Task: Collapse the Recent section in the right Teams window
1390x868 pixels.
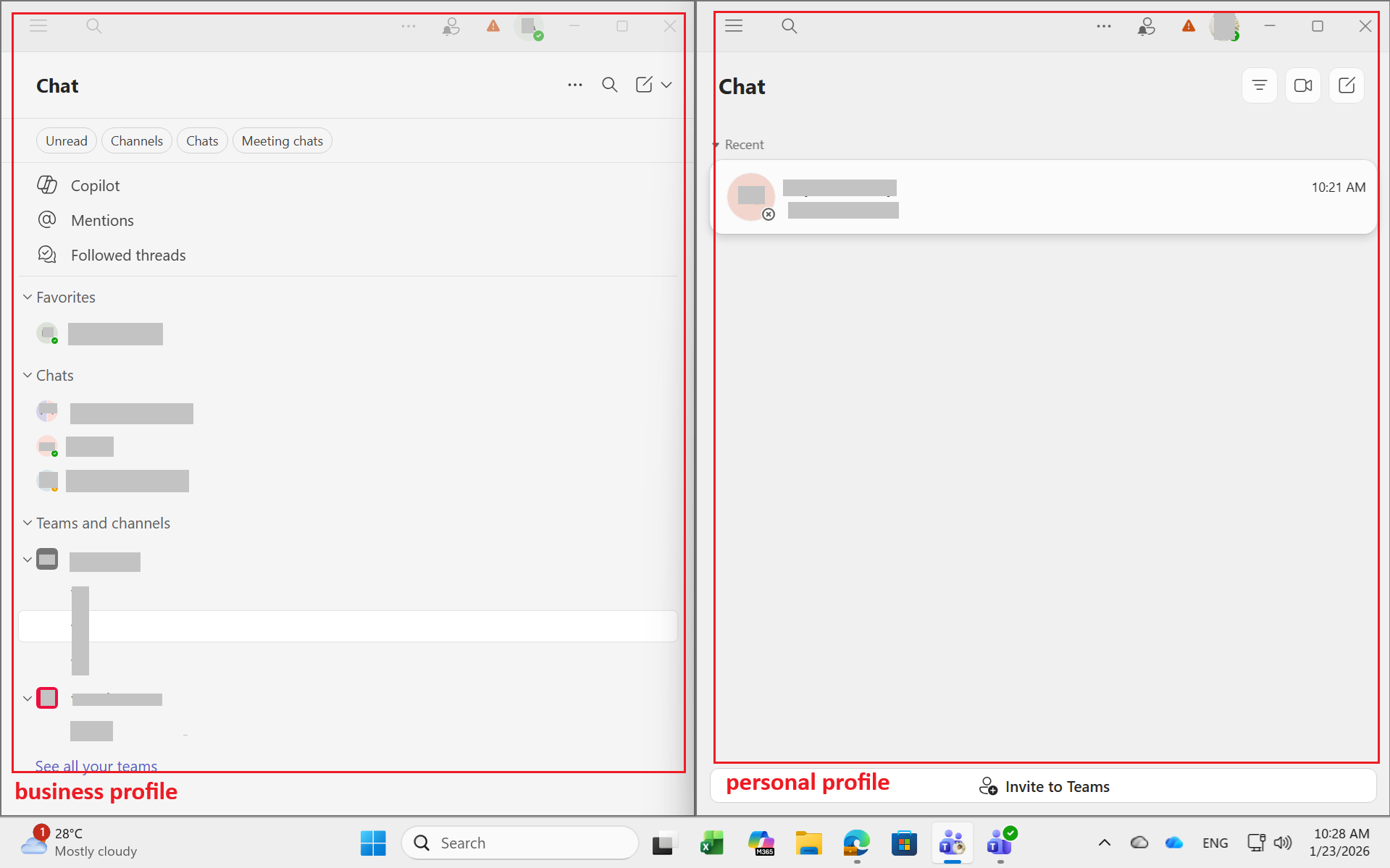Action: (x=716, y=145)
